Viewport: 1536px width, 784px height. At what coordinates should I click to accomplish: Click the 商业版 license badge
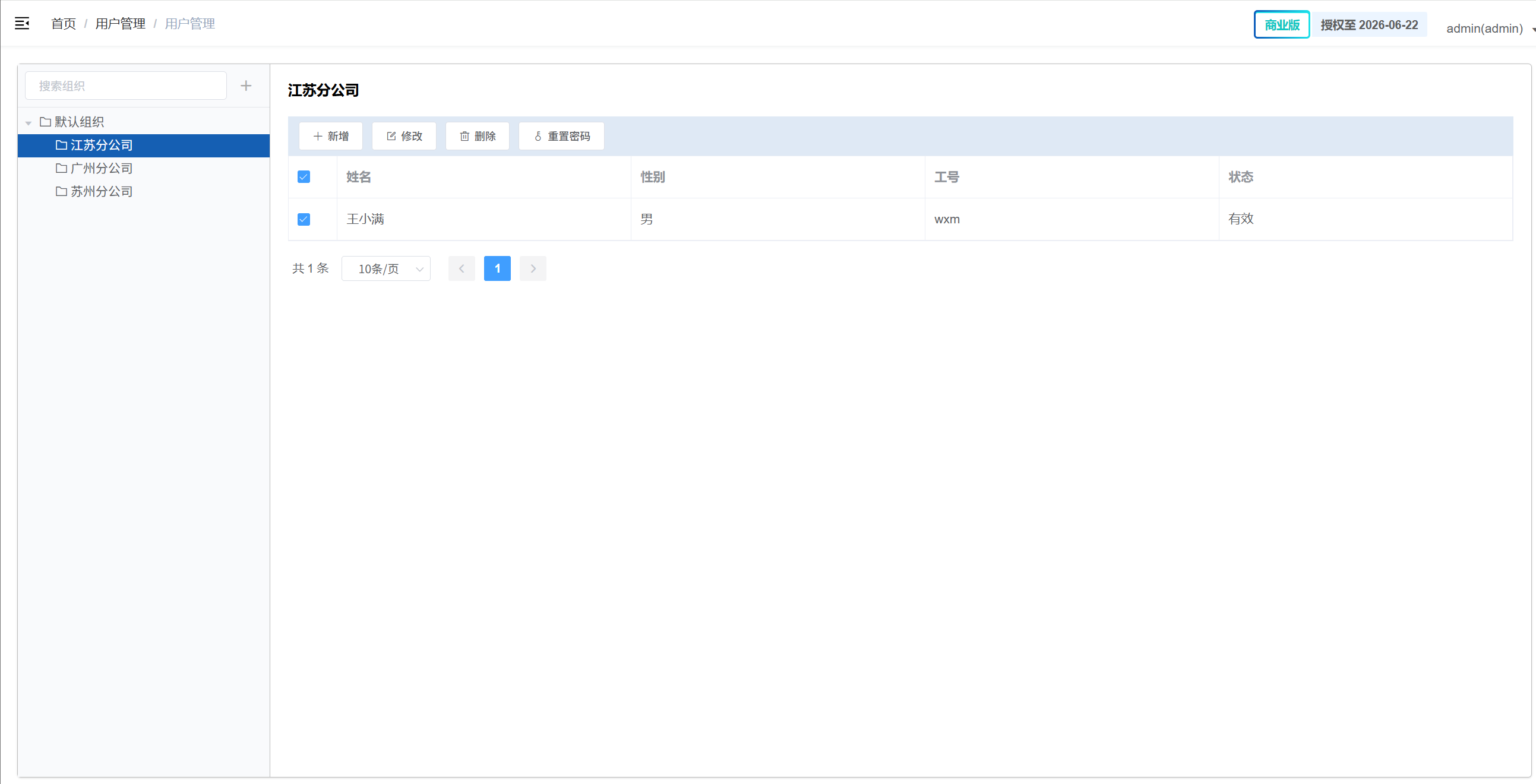click(1281, 25)
